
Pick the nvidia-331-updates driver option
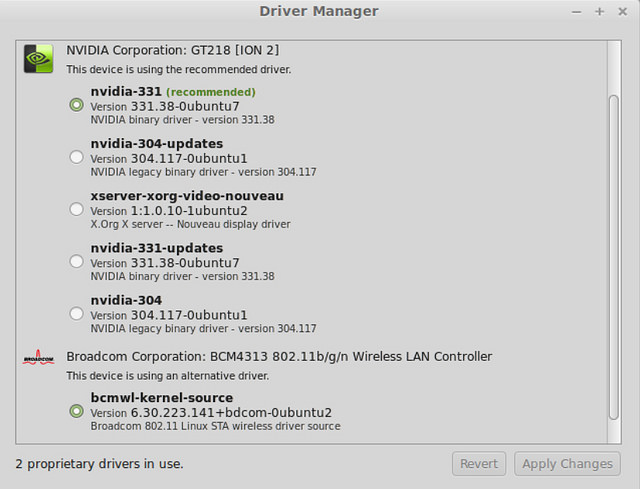click(x=77, y=261)
